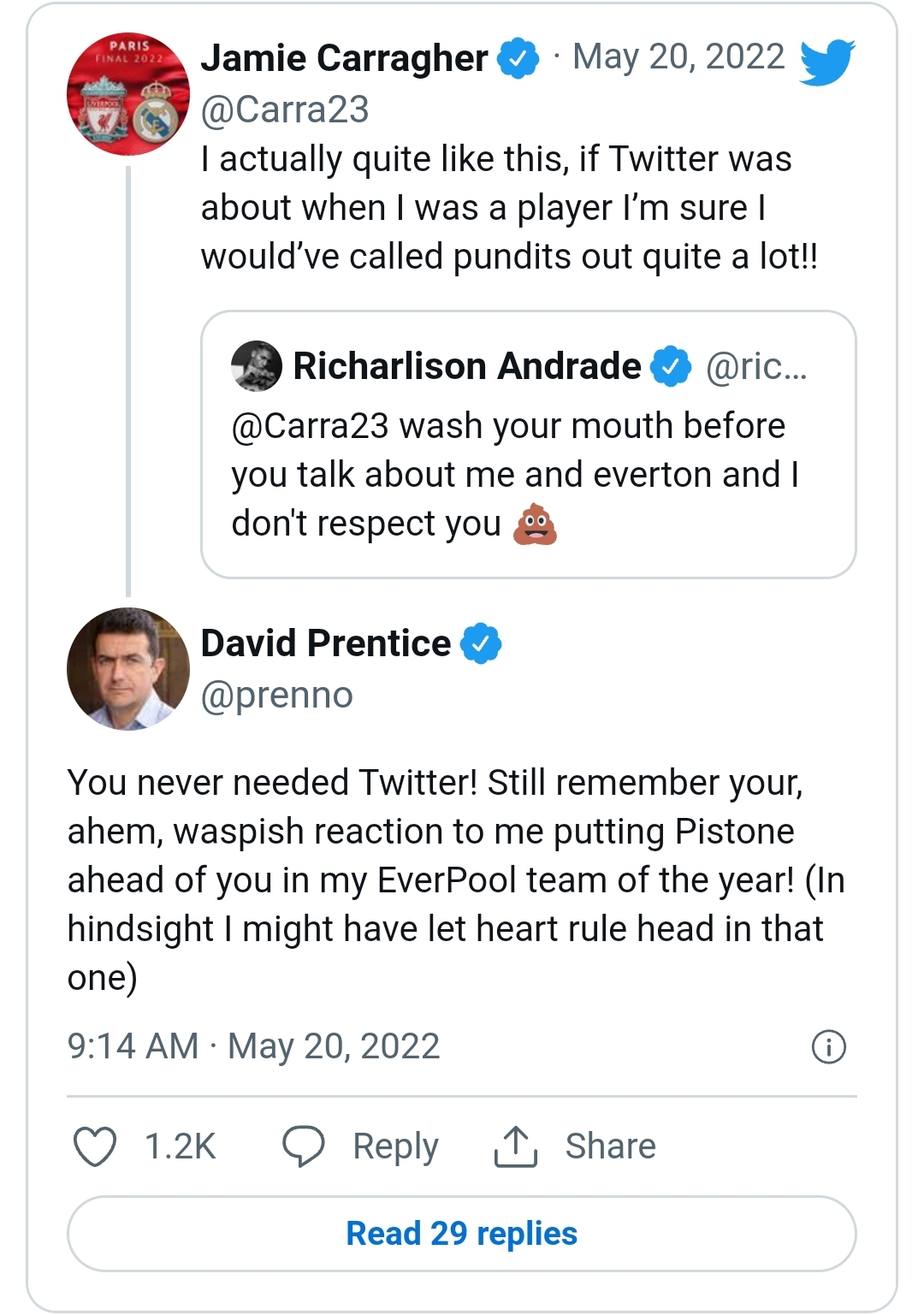This screenshot has height=1315, width=924.
Task: Click Jamie Carragher's verified badge
Action: [x=518, y=58]
